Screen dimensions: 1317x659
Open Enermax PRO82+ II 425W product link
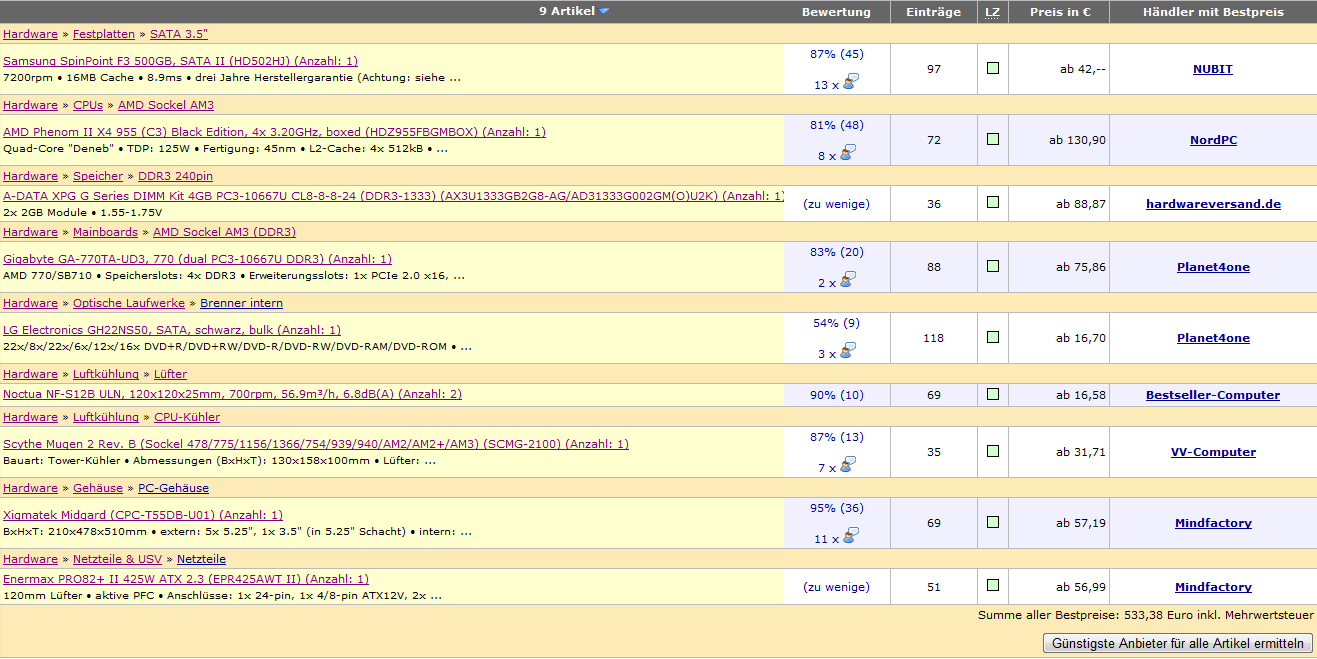coord(186,579)
